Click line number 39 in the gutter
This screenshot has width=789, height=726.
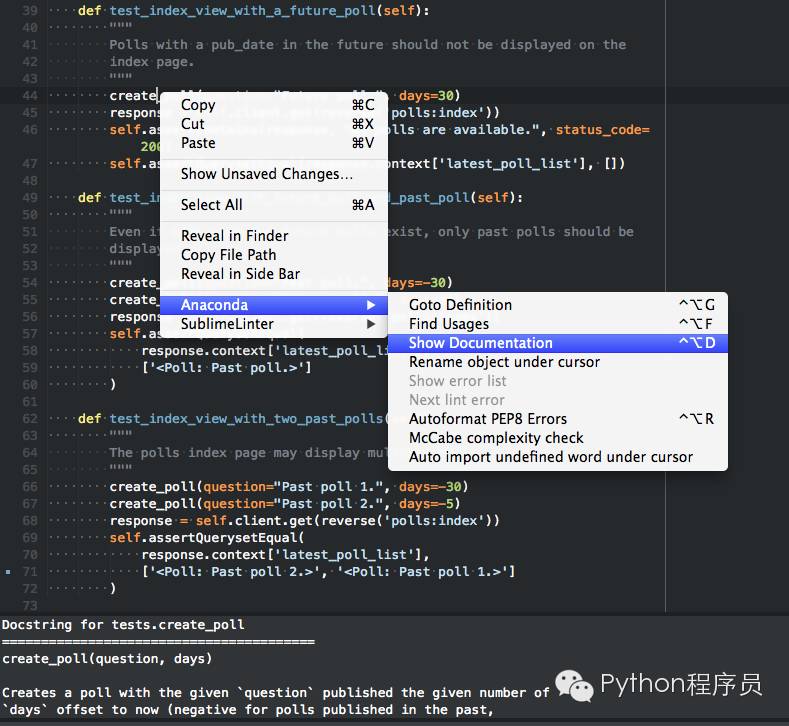(30, 11)
